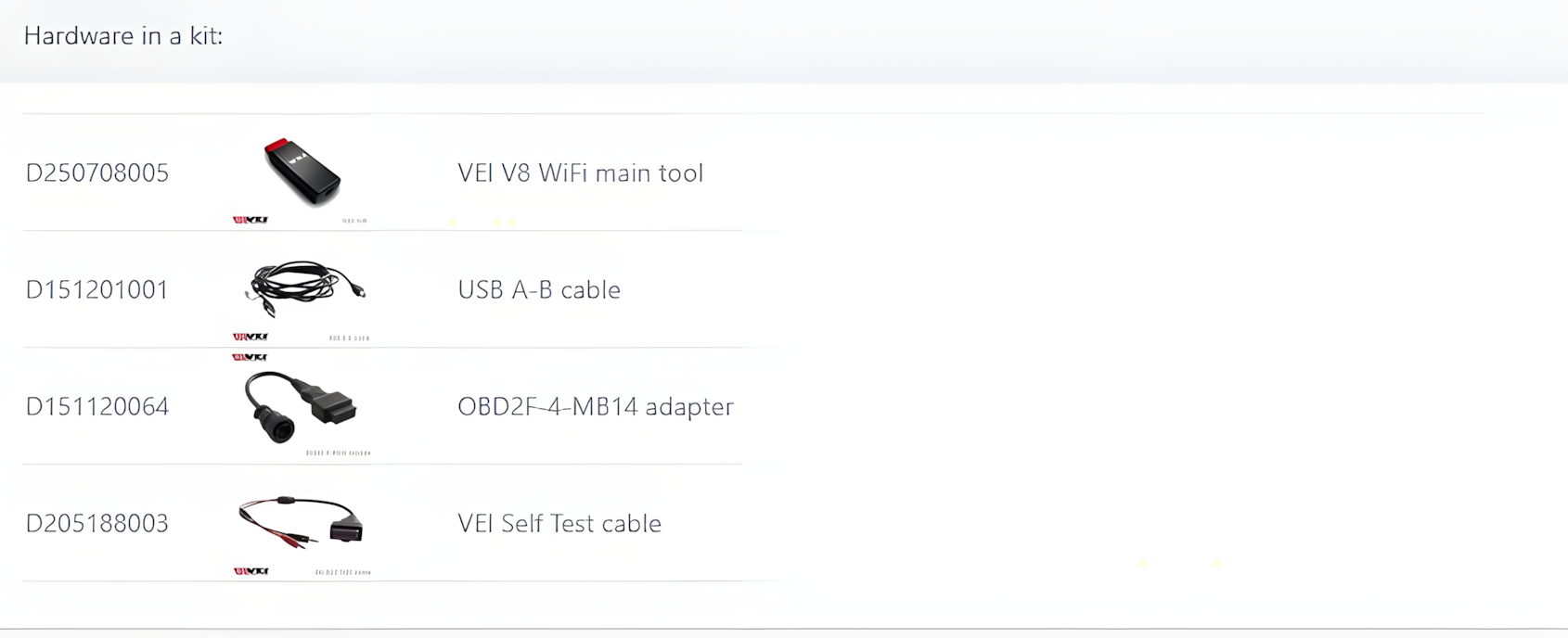Click the OBD2F-4-MB14 adapter label
Viewport: 1568px width, 638px height.
596,407
